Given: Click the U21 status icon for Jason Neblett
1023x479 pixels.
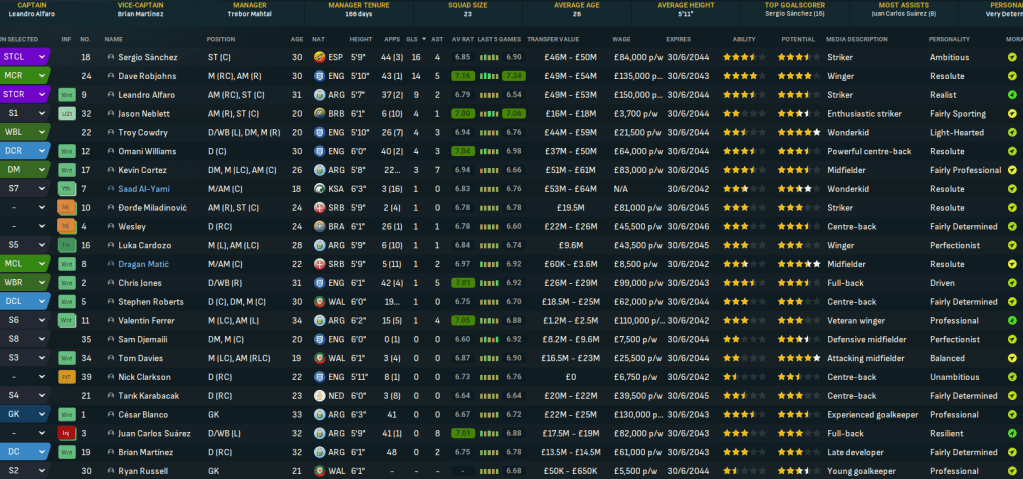Looking at the screenshot, I should tap(67, 114).
